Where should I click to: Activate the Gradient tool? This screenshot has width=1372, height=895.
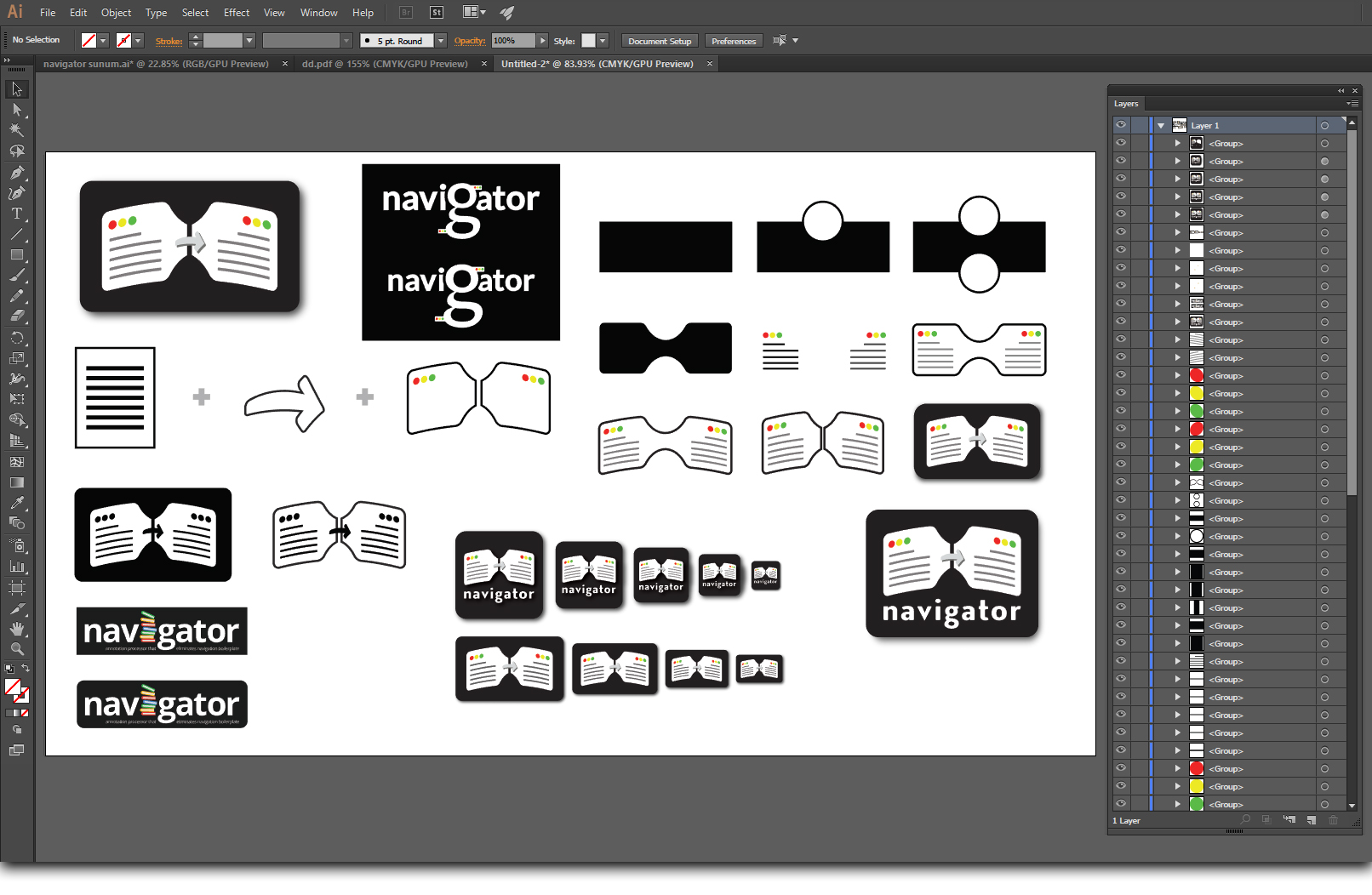(x=17, y=482)
